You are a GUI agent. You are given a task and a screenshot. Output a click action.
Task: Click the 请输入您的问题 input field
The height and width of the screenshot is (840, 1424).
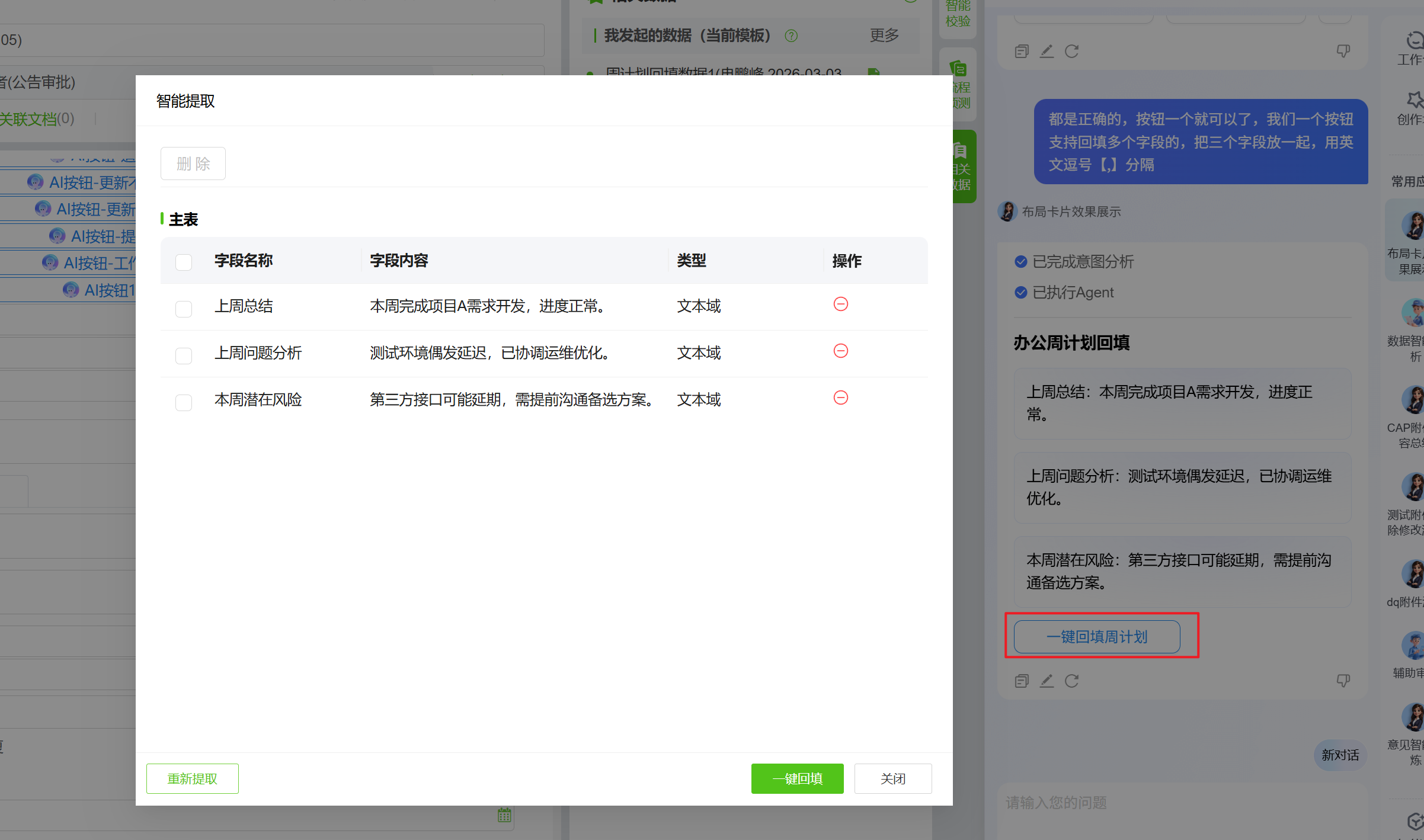click(x=1179, y=803)
